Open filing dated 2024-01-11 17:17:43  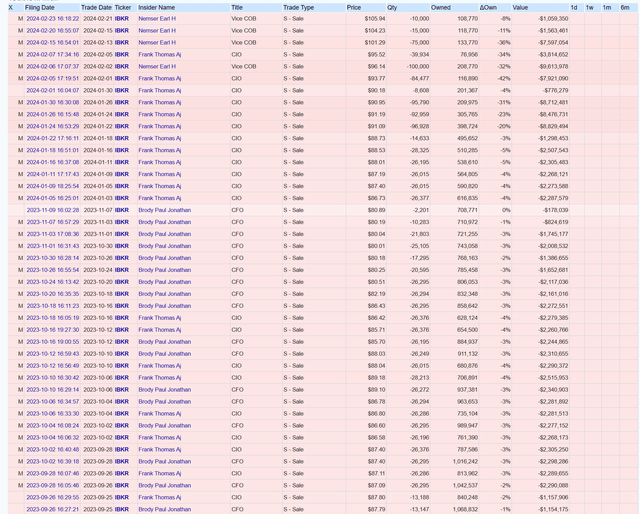coord(53,174)
